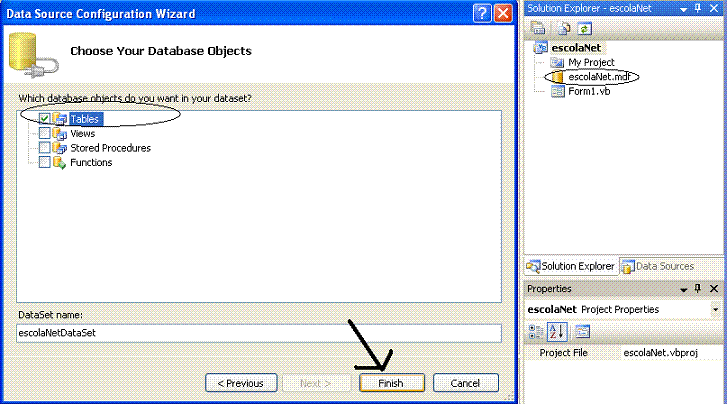
Task: Uncheck the Tables checkbox
Action: 45,119
